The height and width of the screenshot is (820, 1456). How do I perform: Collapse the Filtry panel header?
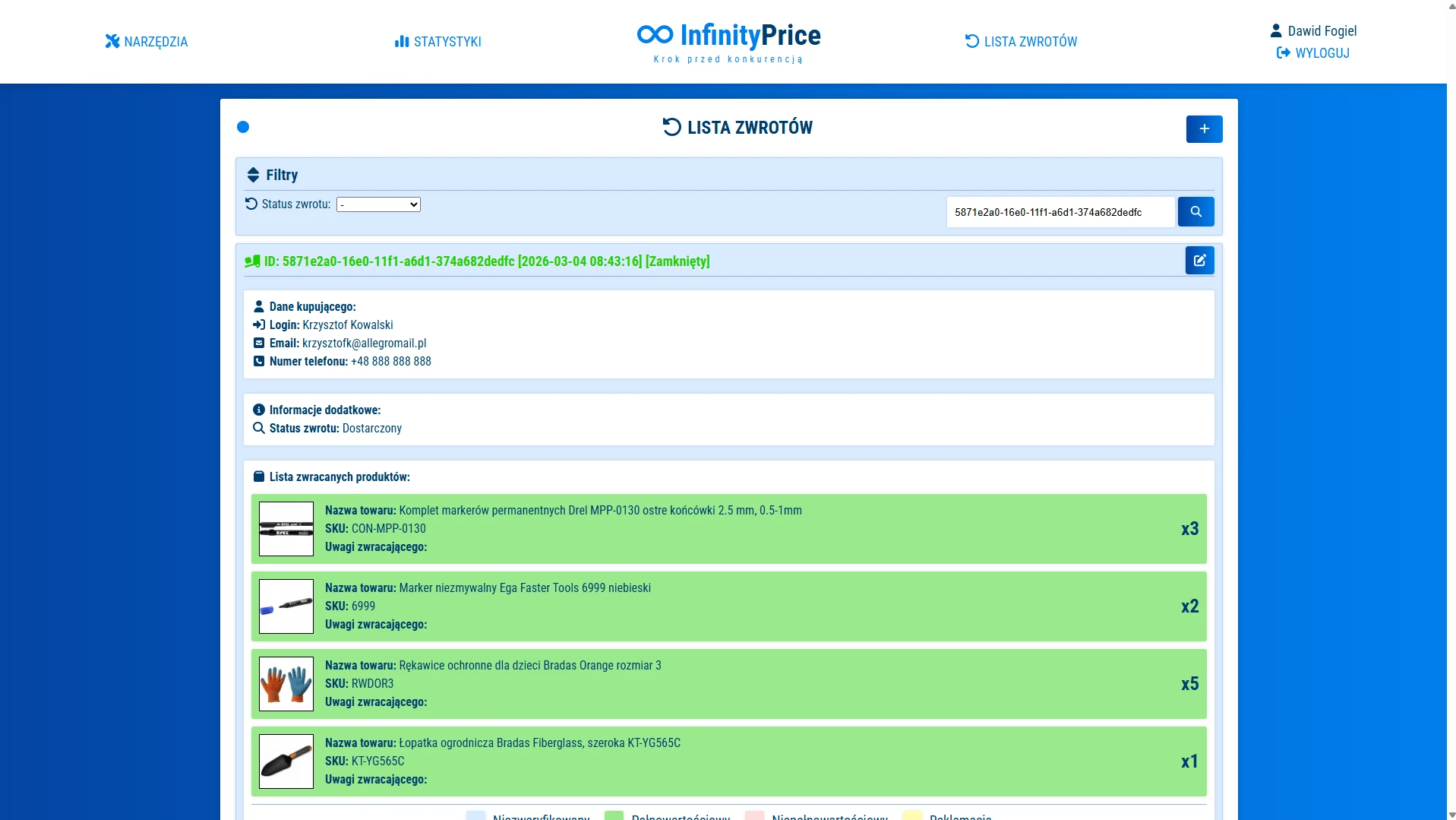point(282,176)
